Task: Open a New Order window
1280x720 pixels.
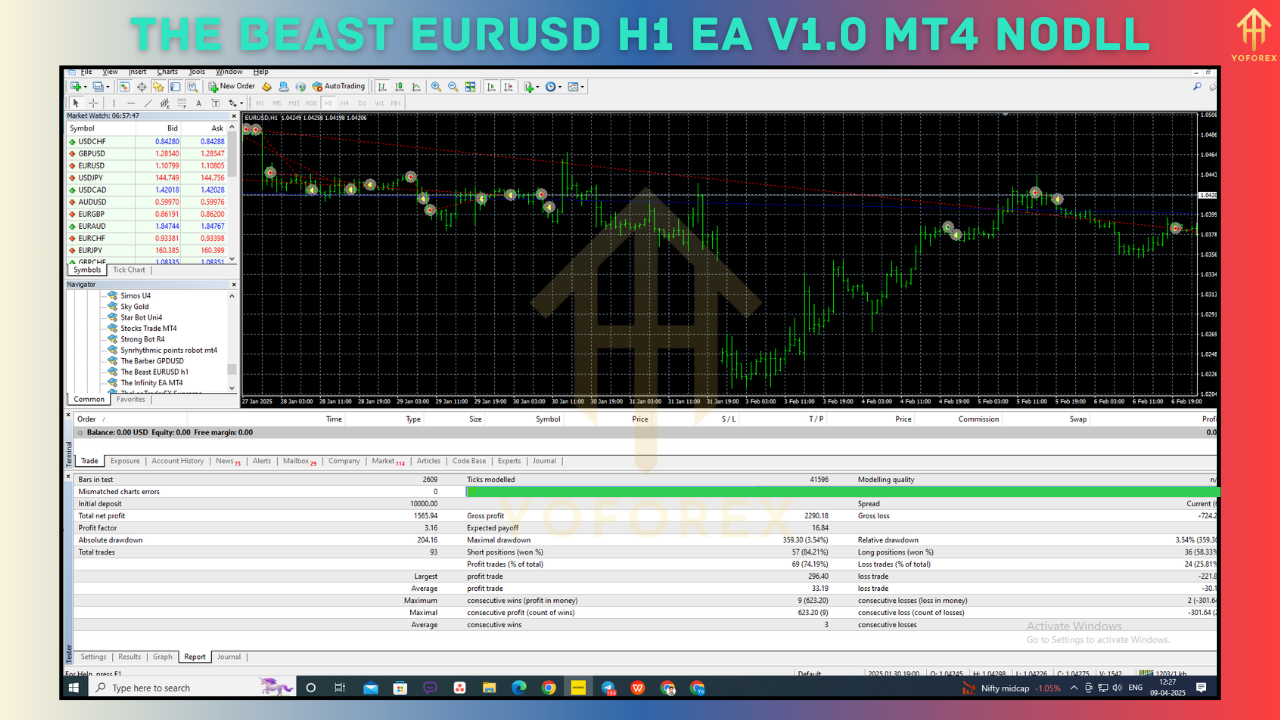Action: [x=232, y=86]
